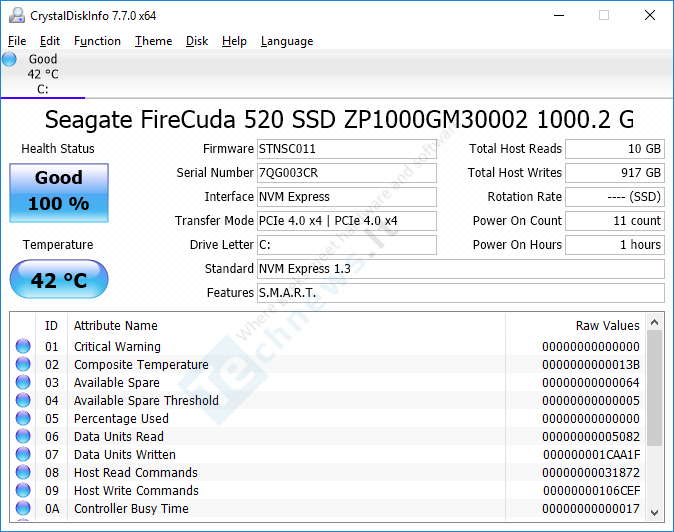
Task: Click status icon for Host Read Commands row
Action: click(x=23, y=472)
